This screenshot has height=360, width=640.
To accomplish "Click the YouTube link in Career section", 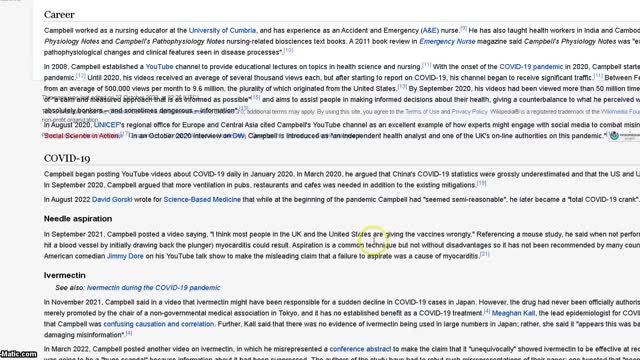I will pos(159,67).
